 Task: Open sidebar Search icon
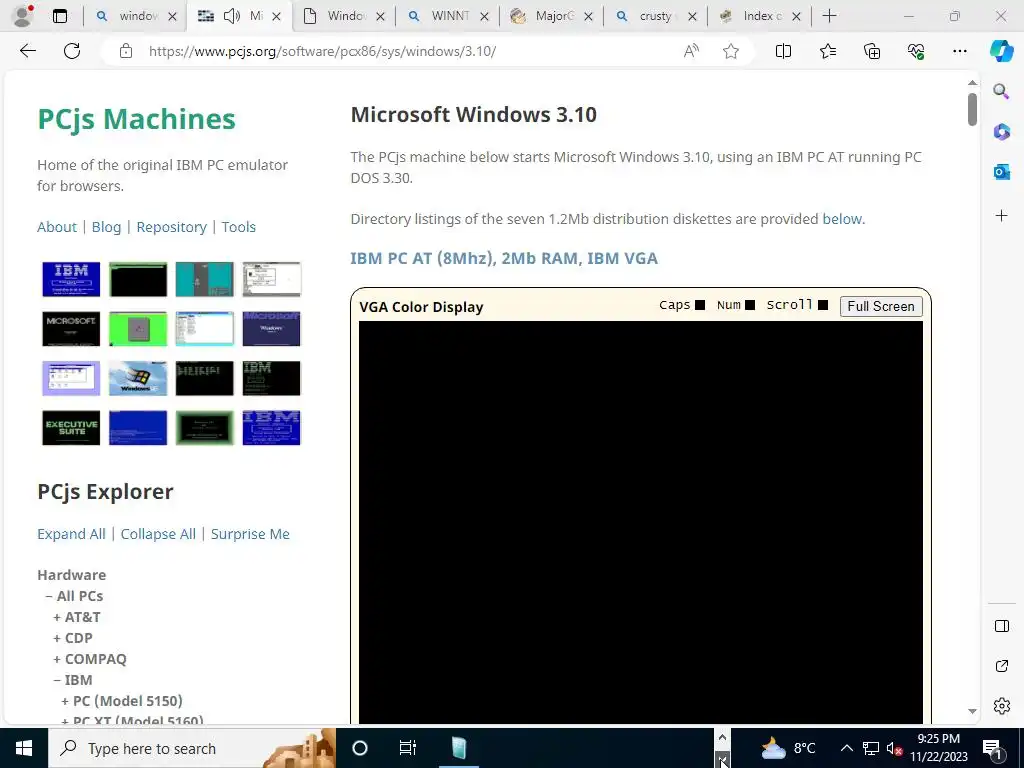tap(1001, 91)
